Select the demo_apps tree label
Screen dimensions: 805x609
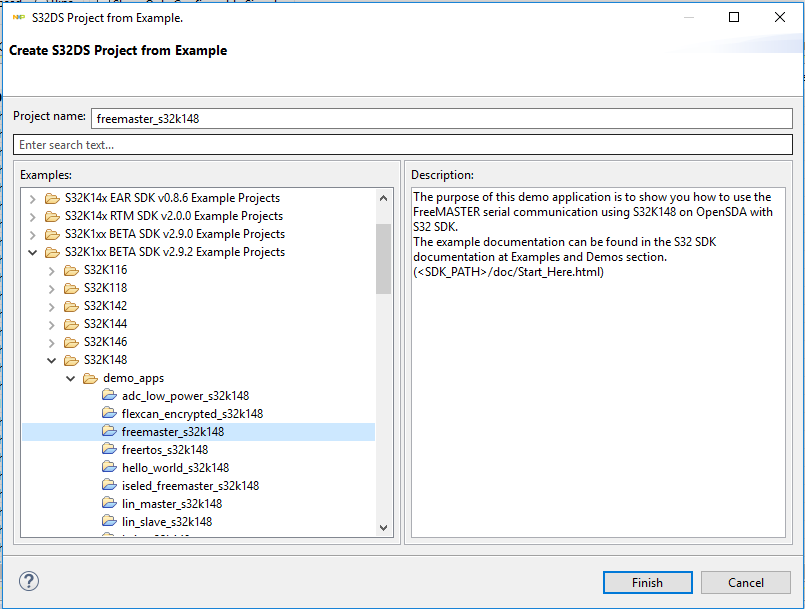133,378
